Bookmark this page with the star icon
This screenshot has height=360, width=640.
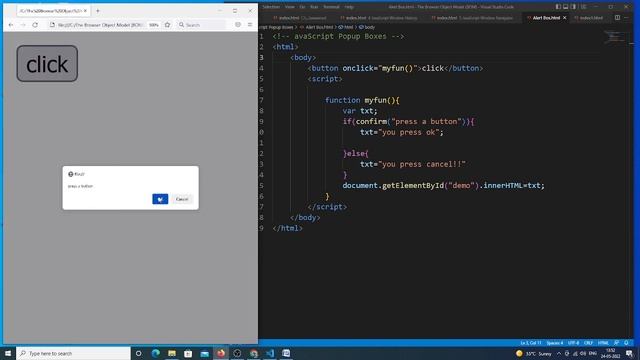tap(167, 25)
